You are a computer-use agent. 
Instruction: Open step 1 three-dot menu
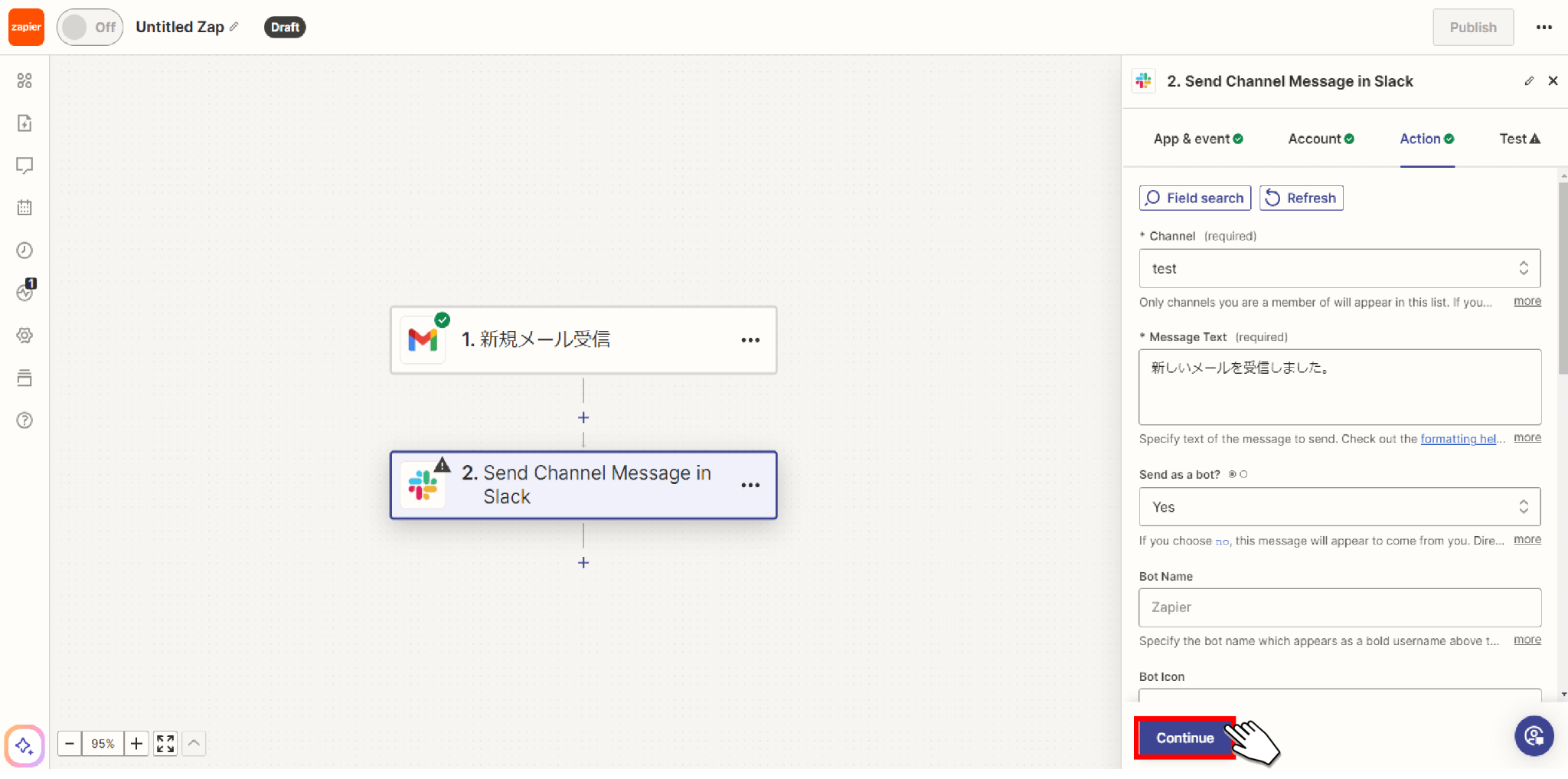pos(750,340)
